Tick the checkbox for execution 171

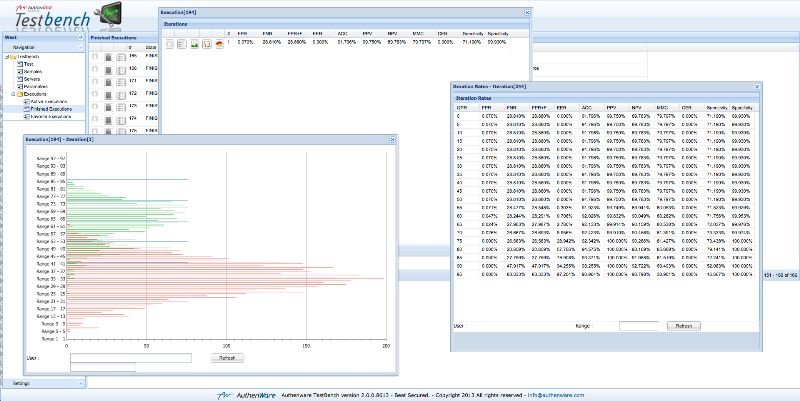95,82
